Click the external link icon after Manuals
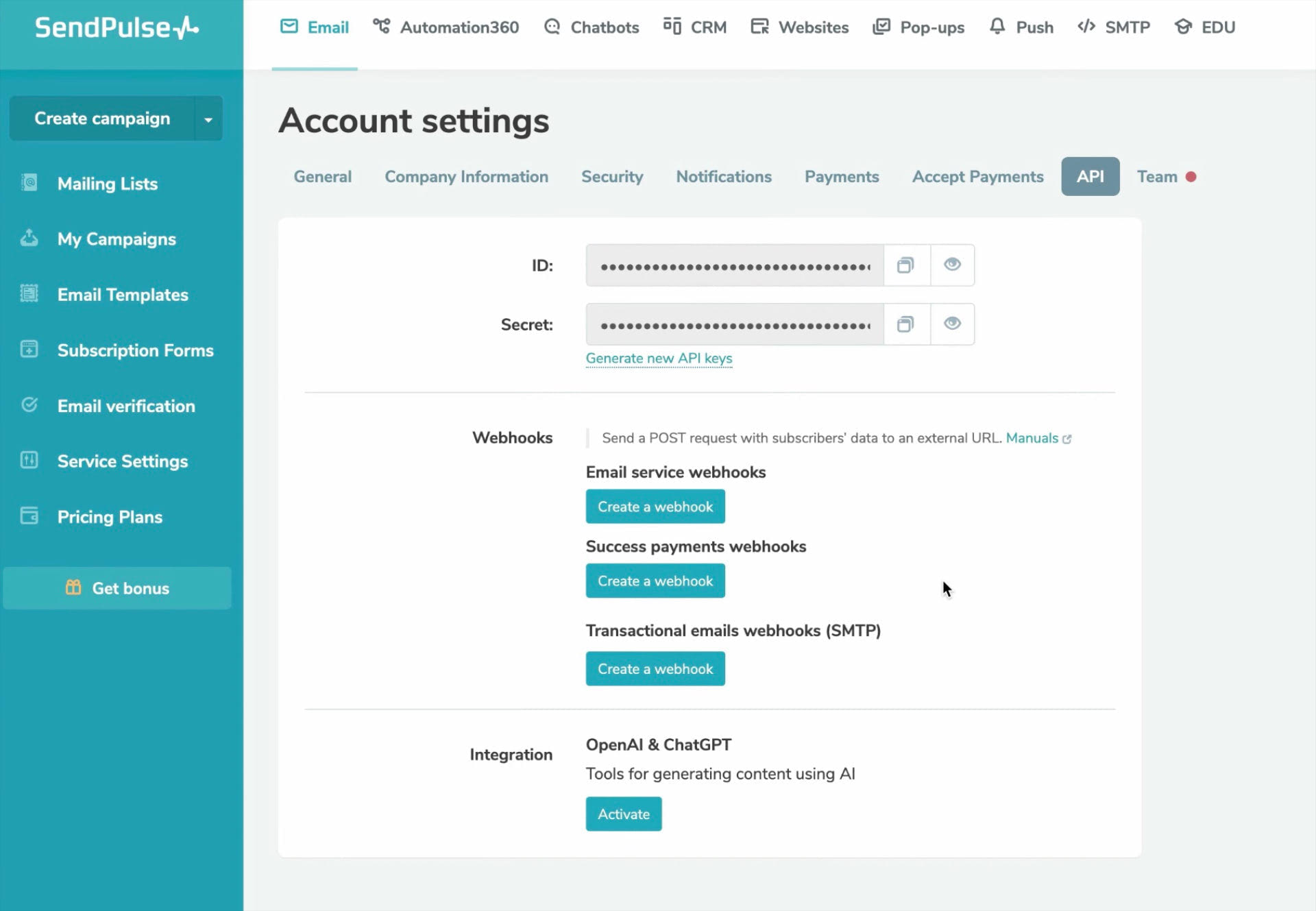 [x=1067, y=439]
